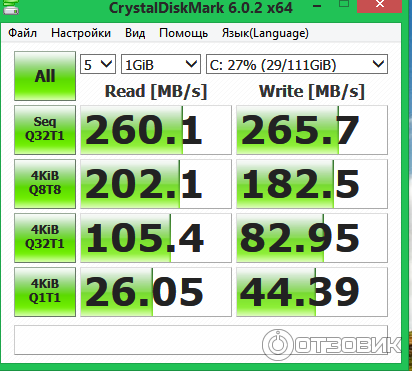Start the 4KiB Q1T1 test

[x=45, y=292]
